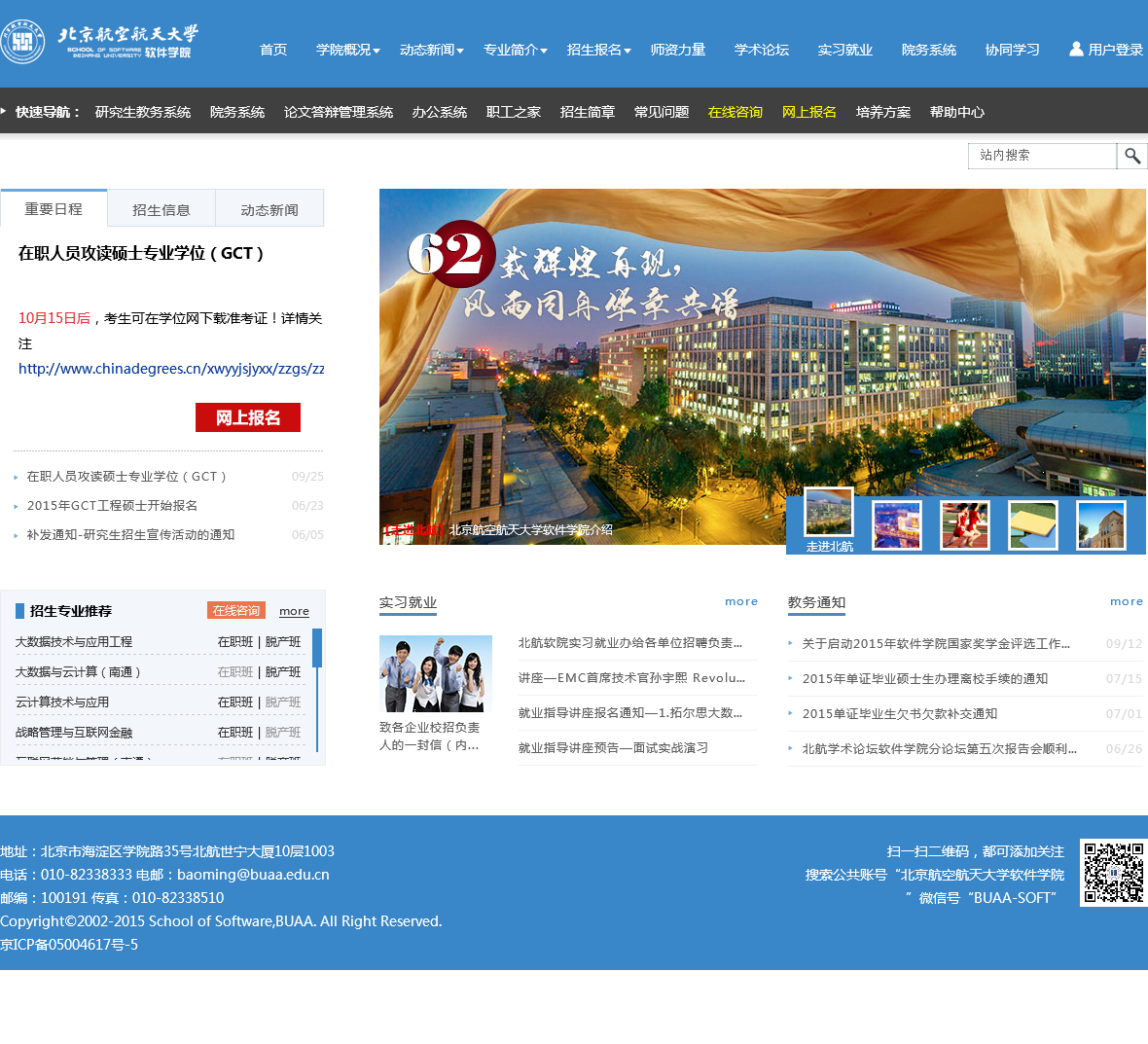Switch to the 招生信息 tab
This screenshot has width=1148, height=1044.
[161, 209]
